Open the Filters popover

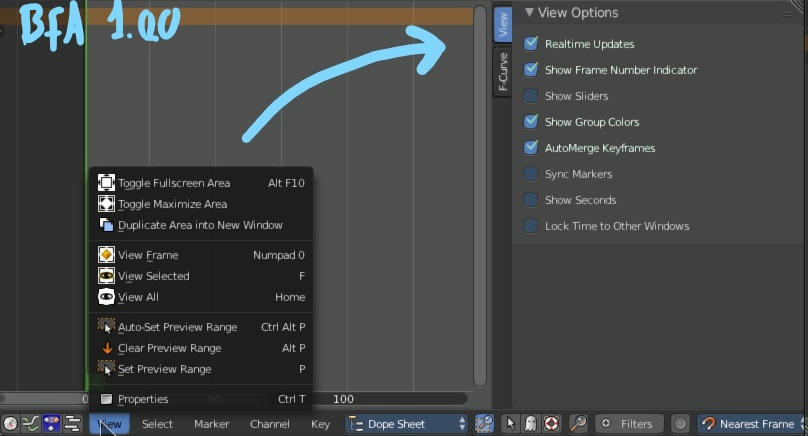click(x=629, y=424)
